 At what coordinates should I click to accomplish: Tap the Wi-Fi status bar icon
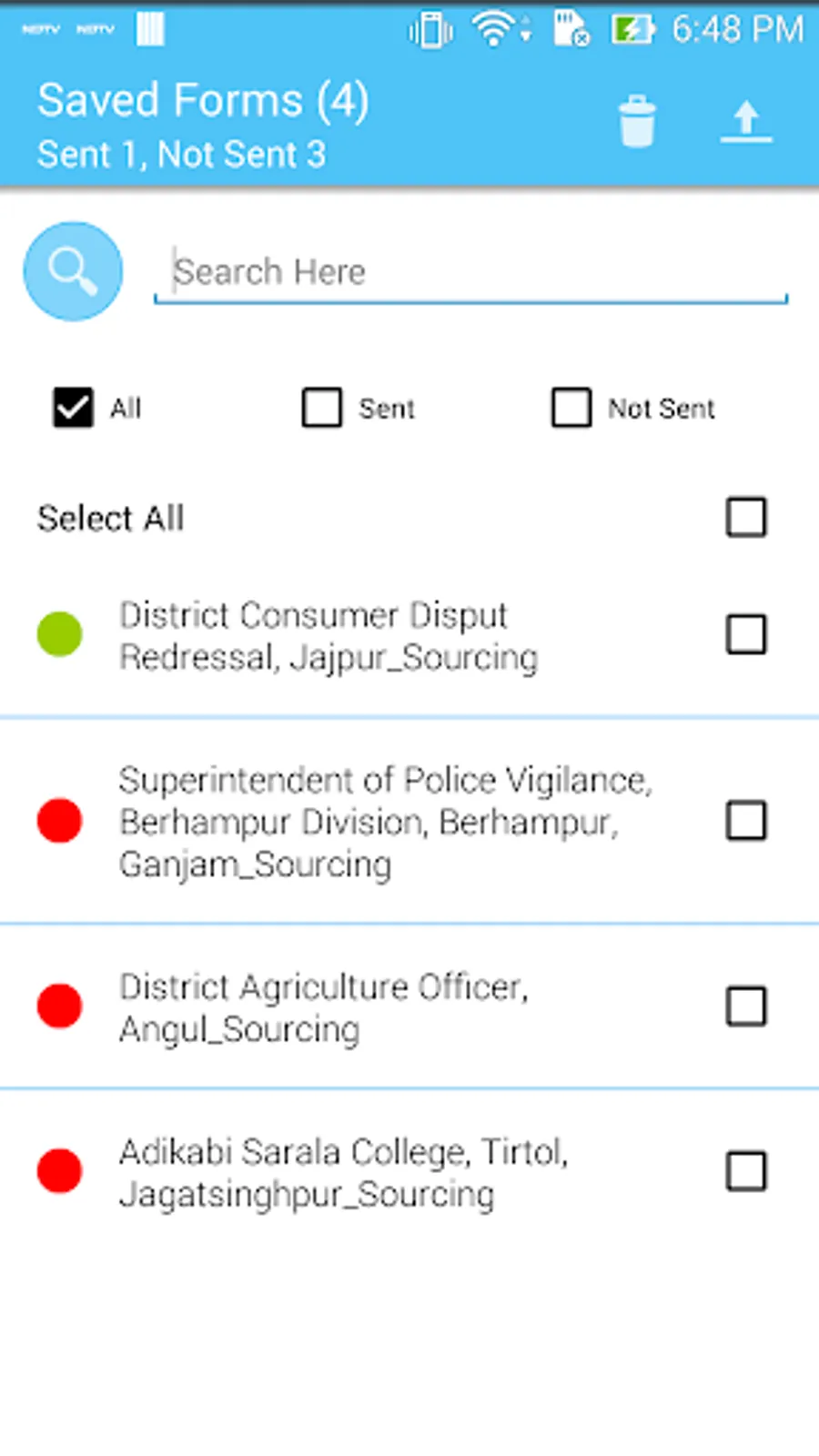coord(492,29)
